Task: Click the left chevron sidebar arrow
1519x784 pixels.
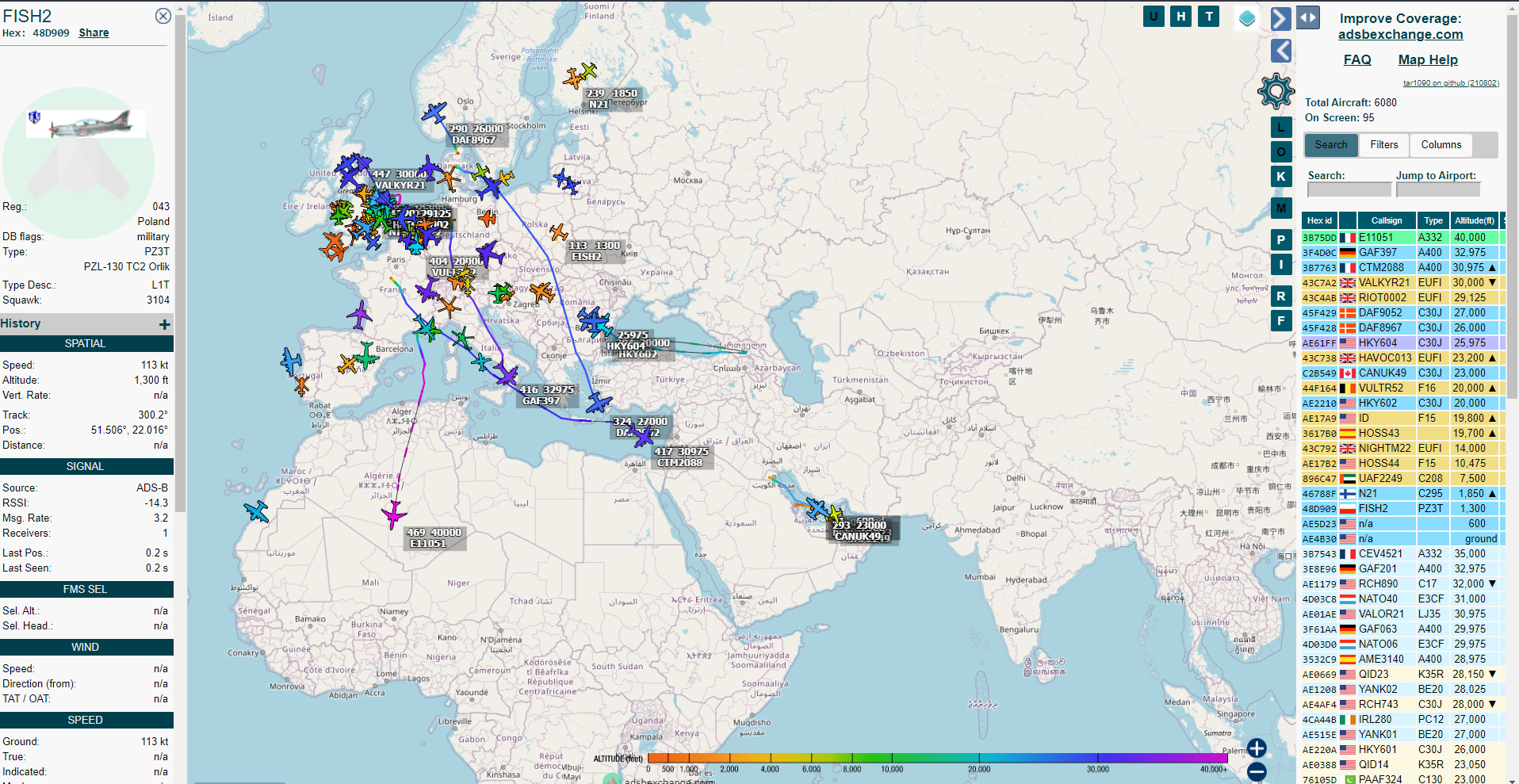Action: [1281, 51]
